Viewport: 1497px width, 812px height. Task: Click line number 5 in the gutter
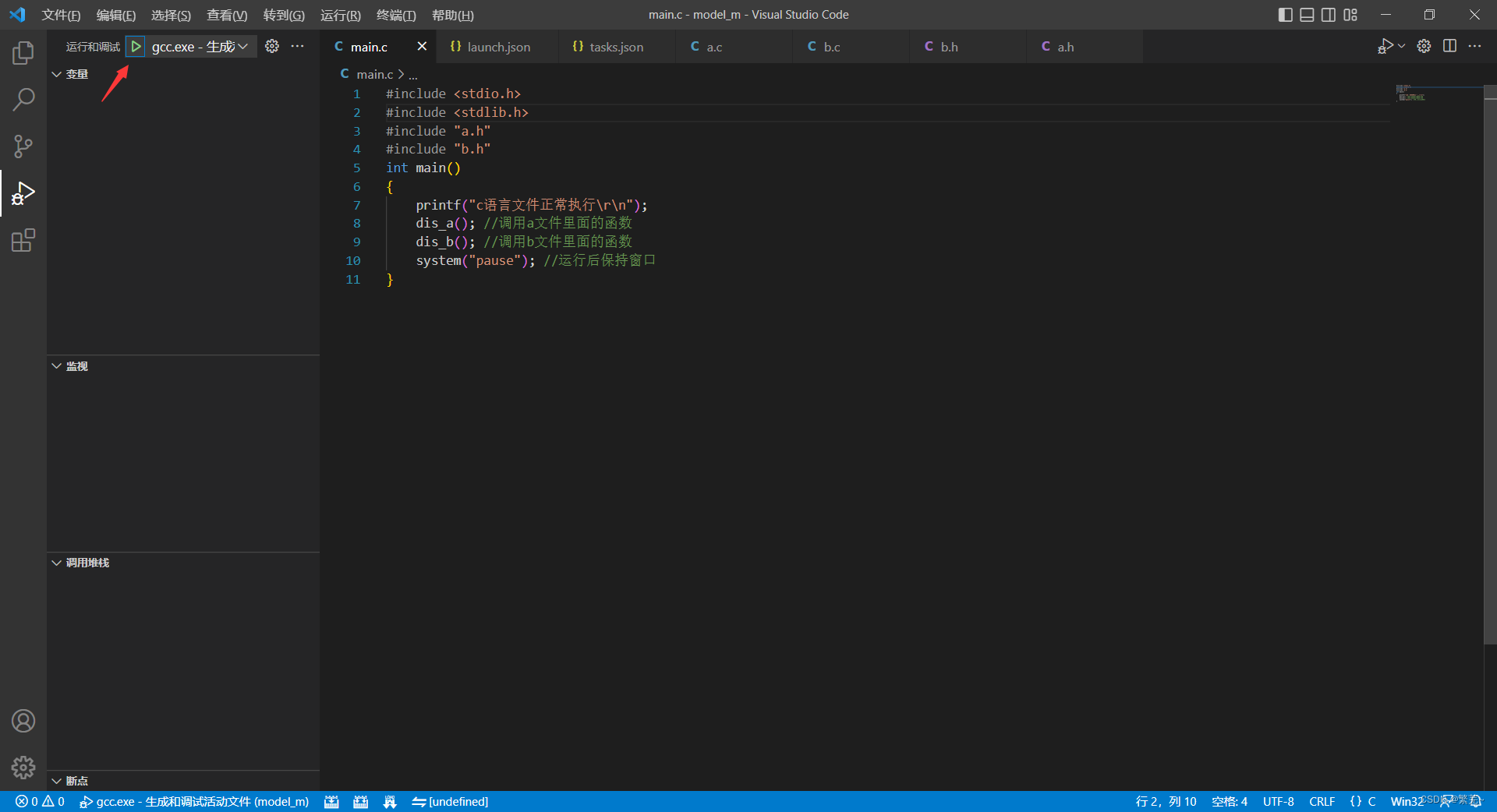356,168
